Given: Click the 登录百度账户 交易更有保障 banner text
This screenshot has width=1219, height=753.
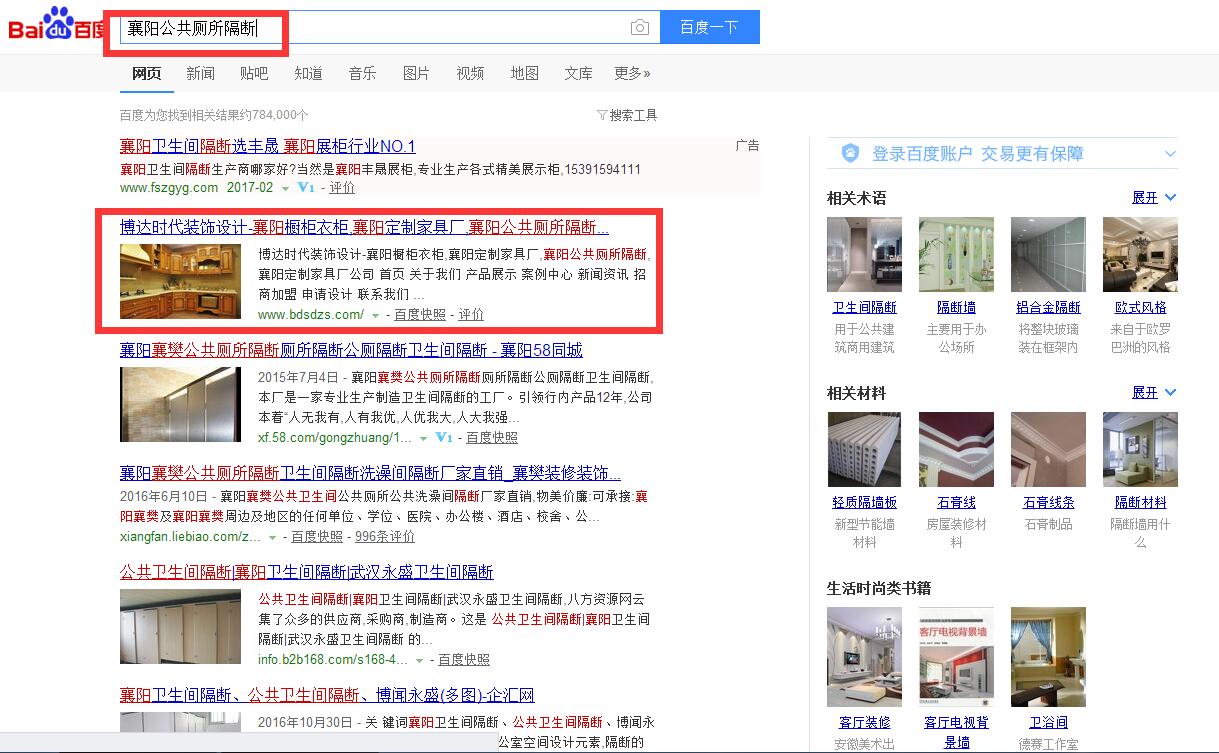Looking at the screenshot, I should [x=978, y=154].
